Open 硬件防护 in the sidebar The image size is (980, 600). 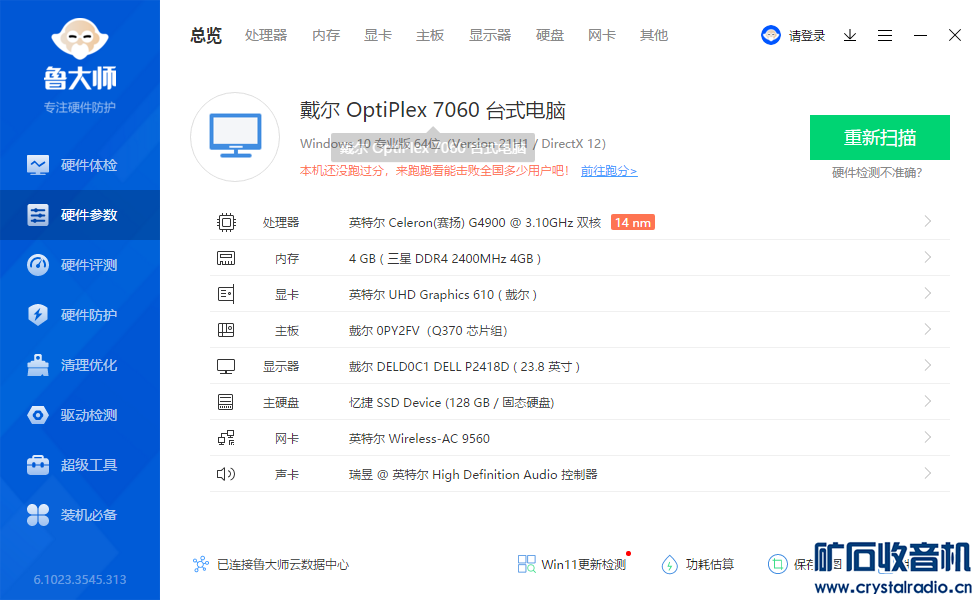click(80, 315)
